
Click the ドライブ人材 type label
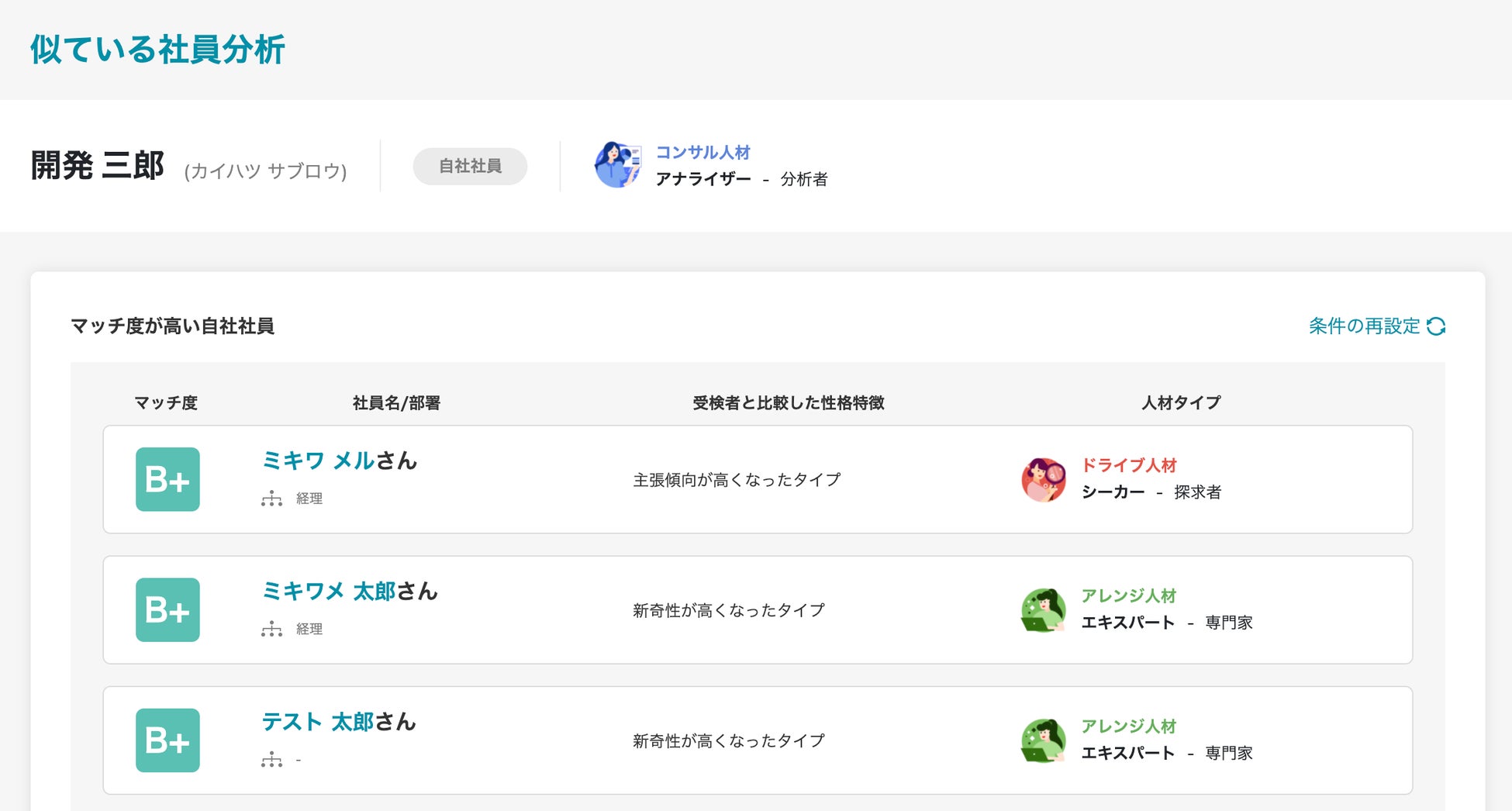tap(1129, 465)
